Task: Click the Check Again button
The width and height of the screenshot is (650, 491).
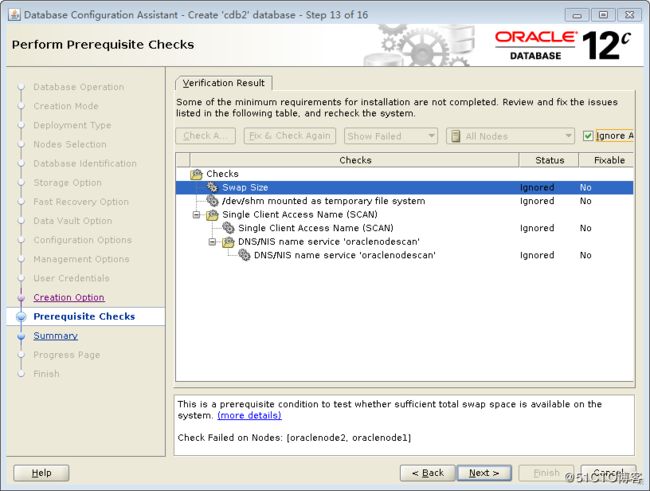Action: click(x=206, y=136)
